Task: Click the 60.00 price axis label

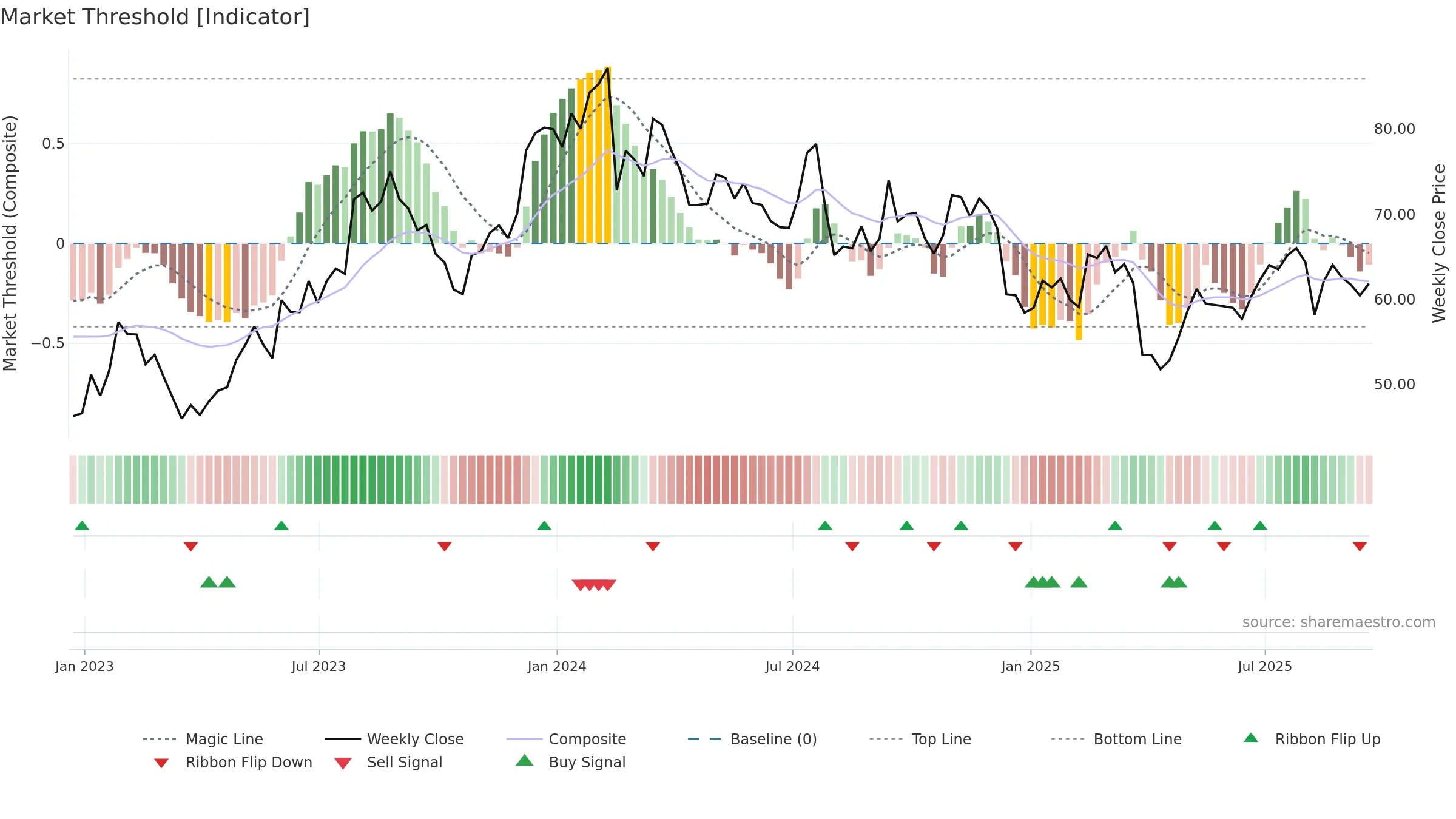Action: pyautogui.click(x=1395, y=299)
